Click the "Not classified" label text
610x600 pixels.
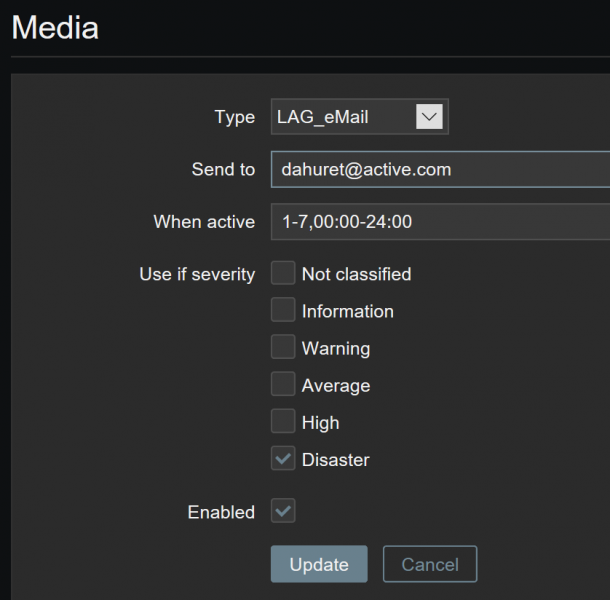356,274
